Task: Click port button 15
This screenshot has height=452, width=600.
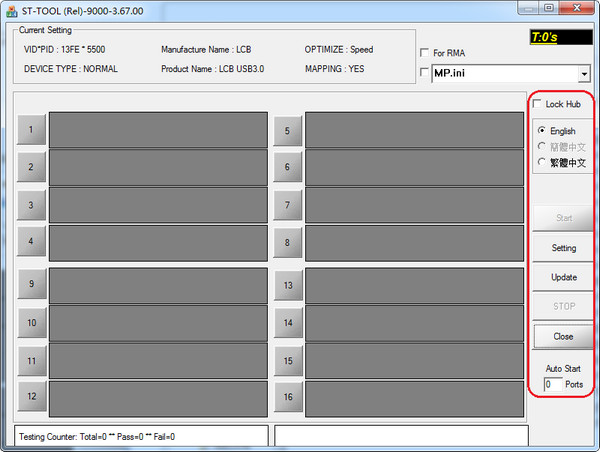Action: tap(288, 361)
